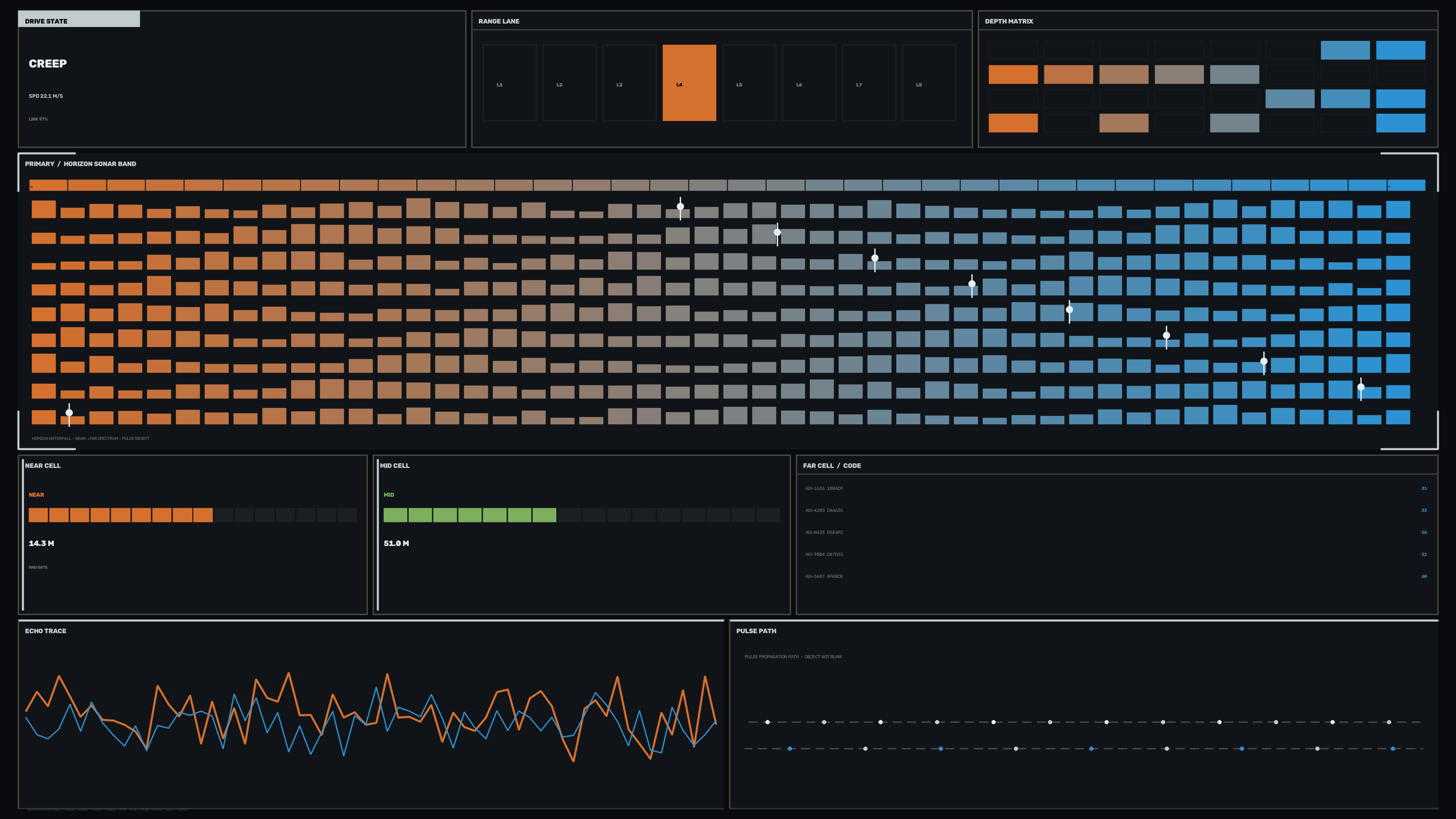Select the bottom-left orange Depth Matrix cell
Viewport: 1456px width, 819px height.
[1013, 123]
